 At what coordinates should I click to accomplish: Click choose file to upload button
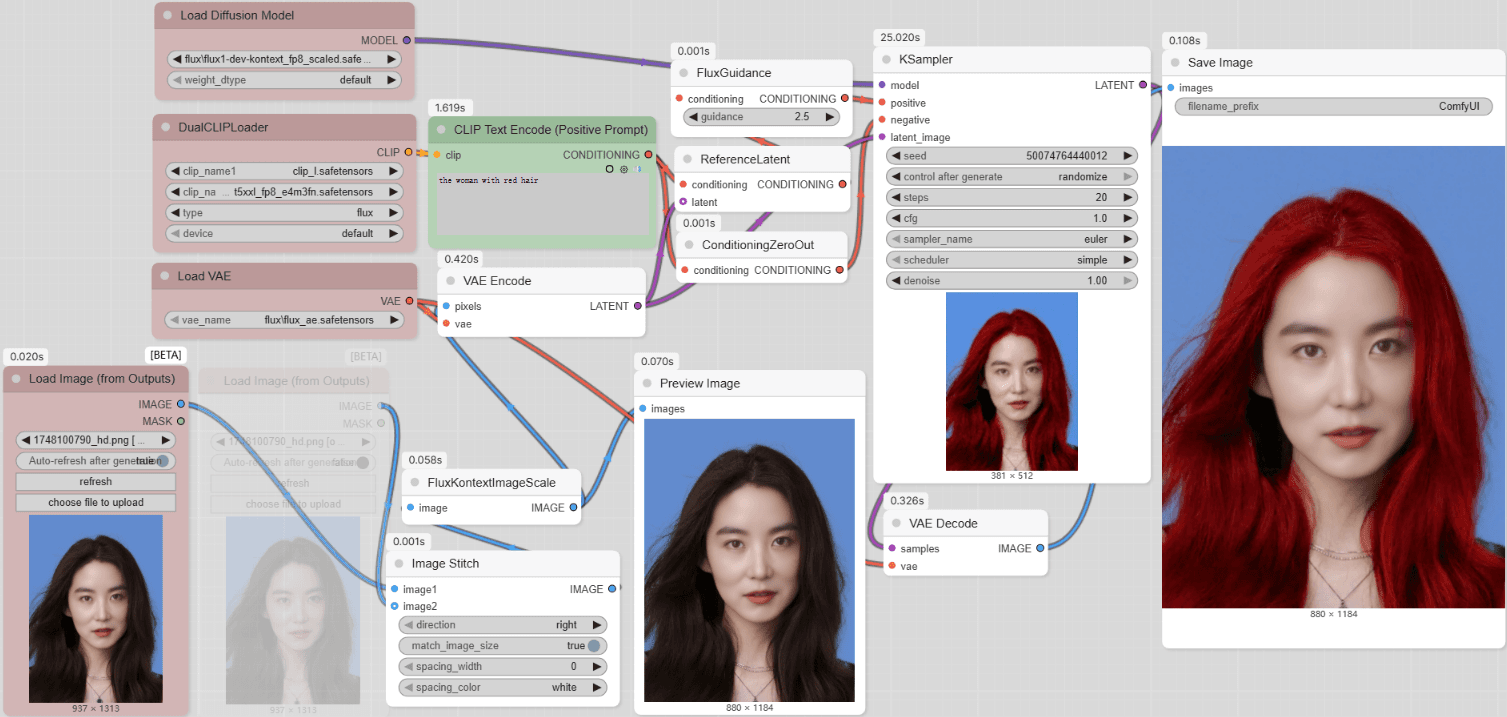(96, 503)
